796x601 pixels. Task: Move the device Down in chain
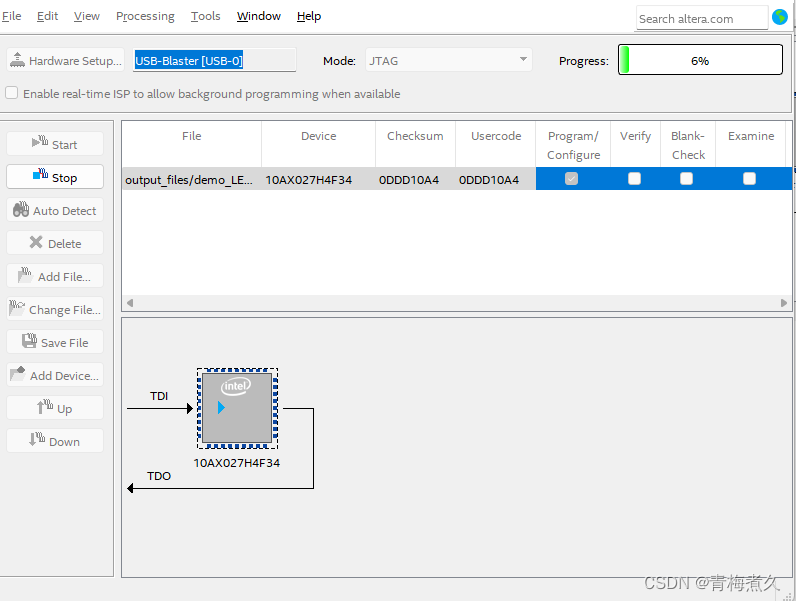coord(55,441)
